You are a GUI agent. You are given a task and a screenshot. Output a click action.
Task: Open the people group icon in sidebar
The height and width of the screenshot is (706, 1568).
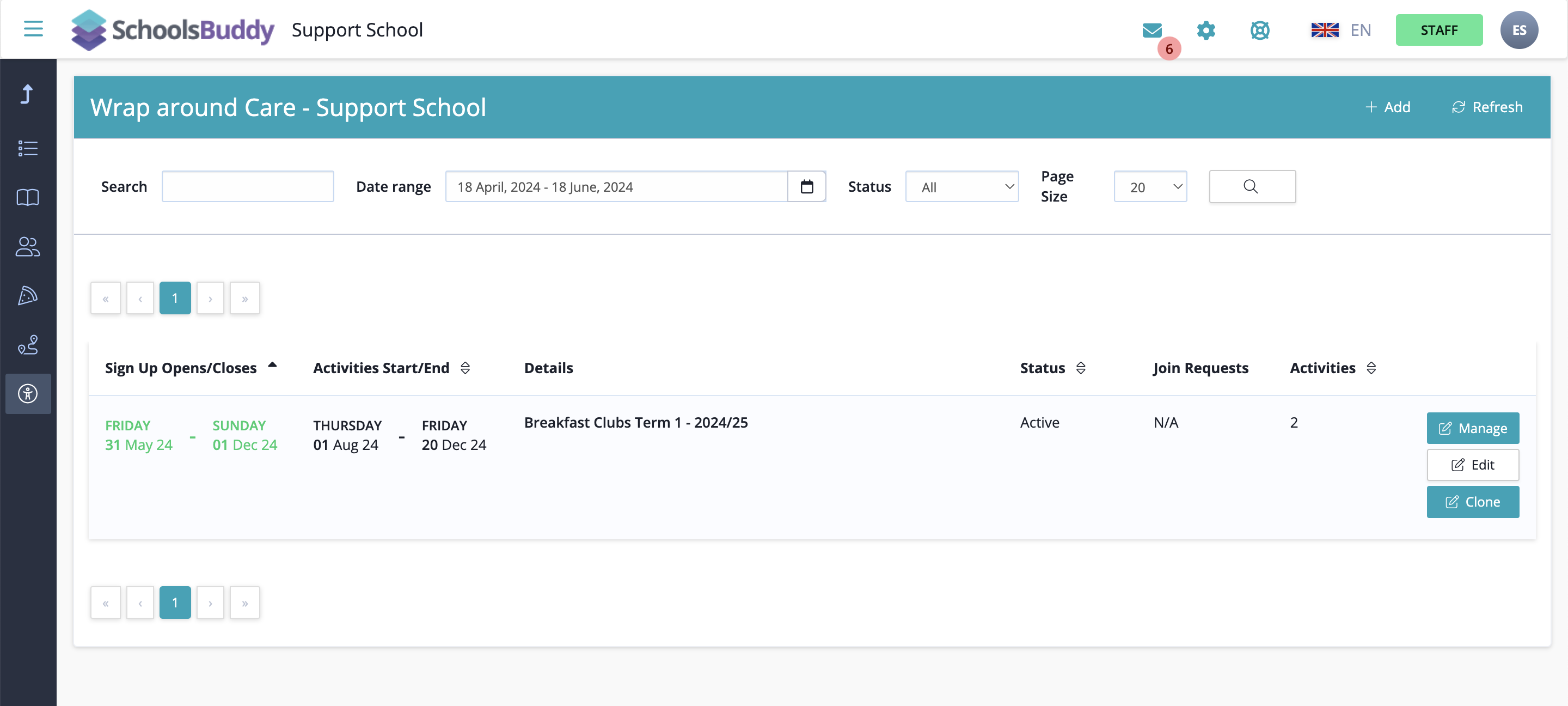[x=27, y=247]
